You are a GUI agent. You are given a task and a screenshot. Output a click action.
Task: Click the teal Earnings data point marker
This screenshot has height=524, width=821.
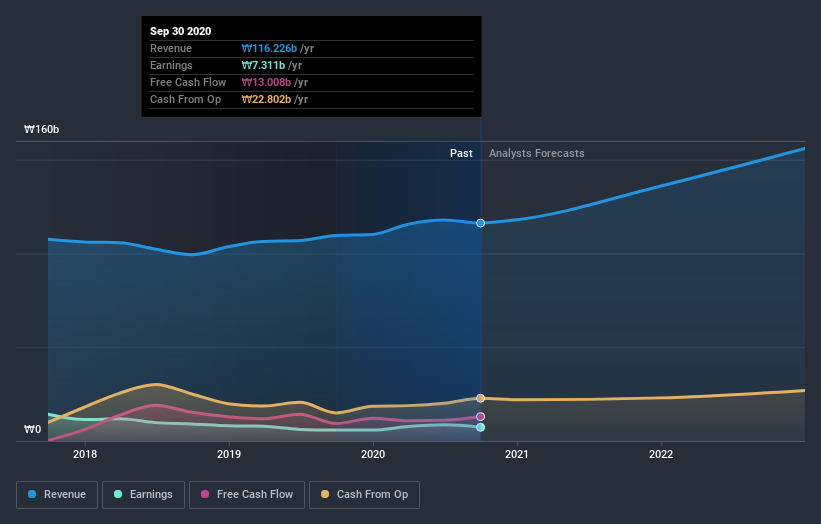(480, 427)
